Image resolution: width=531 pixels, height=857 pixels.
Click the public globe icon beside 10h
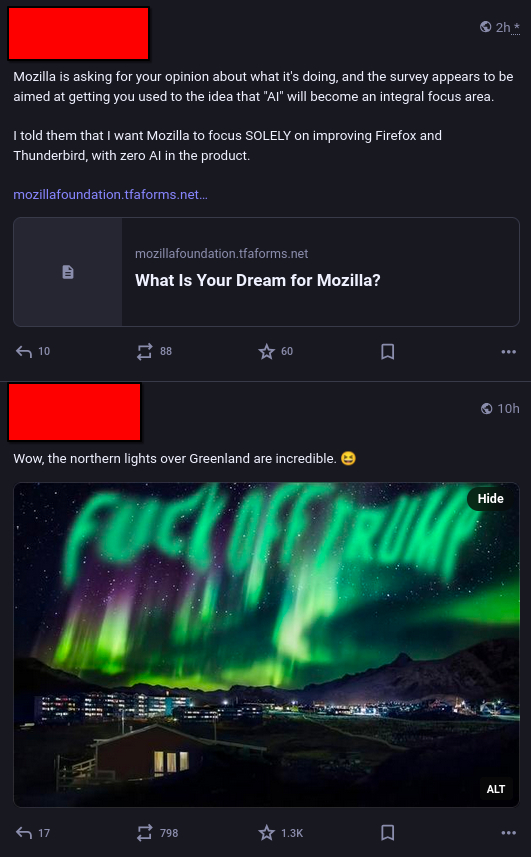click(x=486, y=408)
